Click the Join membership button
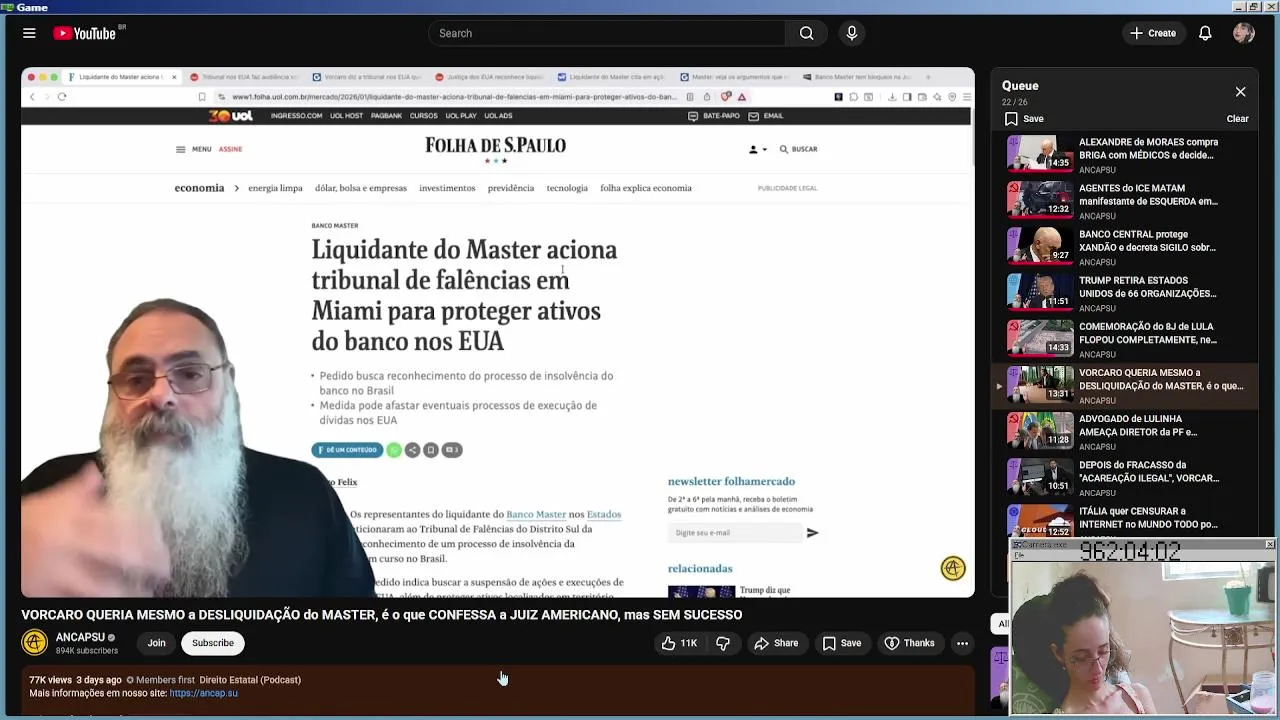Screen dimensions: 1280x720 tap(157, 643)
